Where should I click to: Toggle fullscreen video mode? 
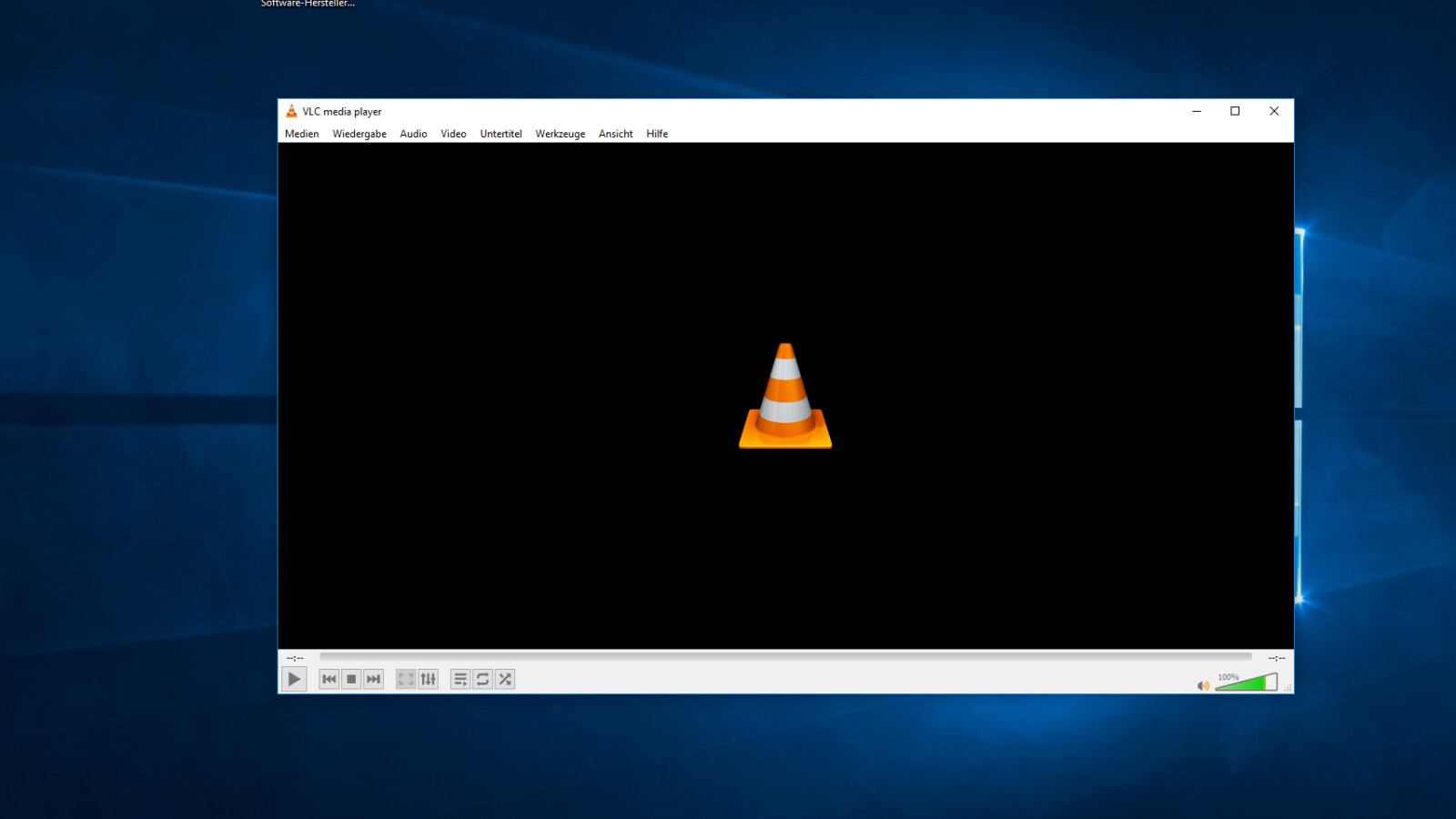pyautogui.click(x=406, y=679)
